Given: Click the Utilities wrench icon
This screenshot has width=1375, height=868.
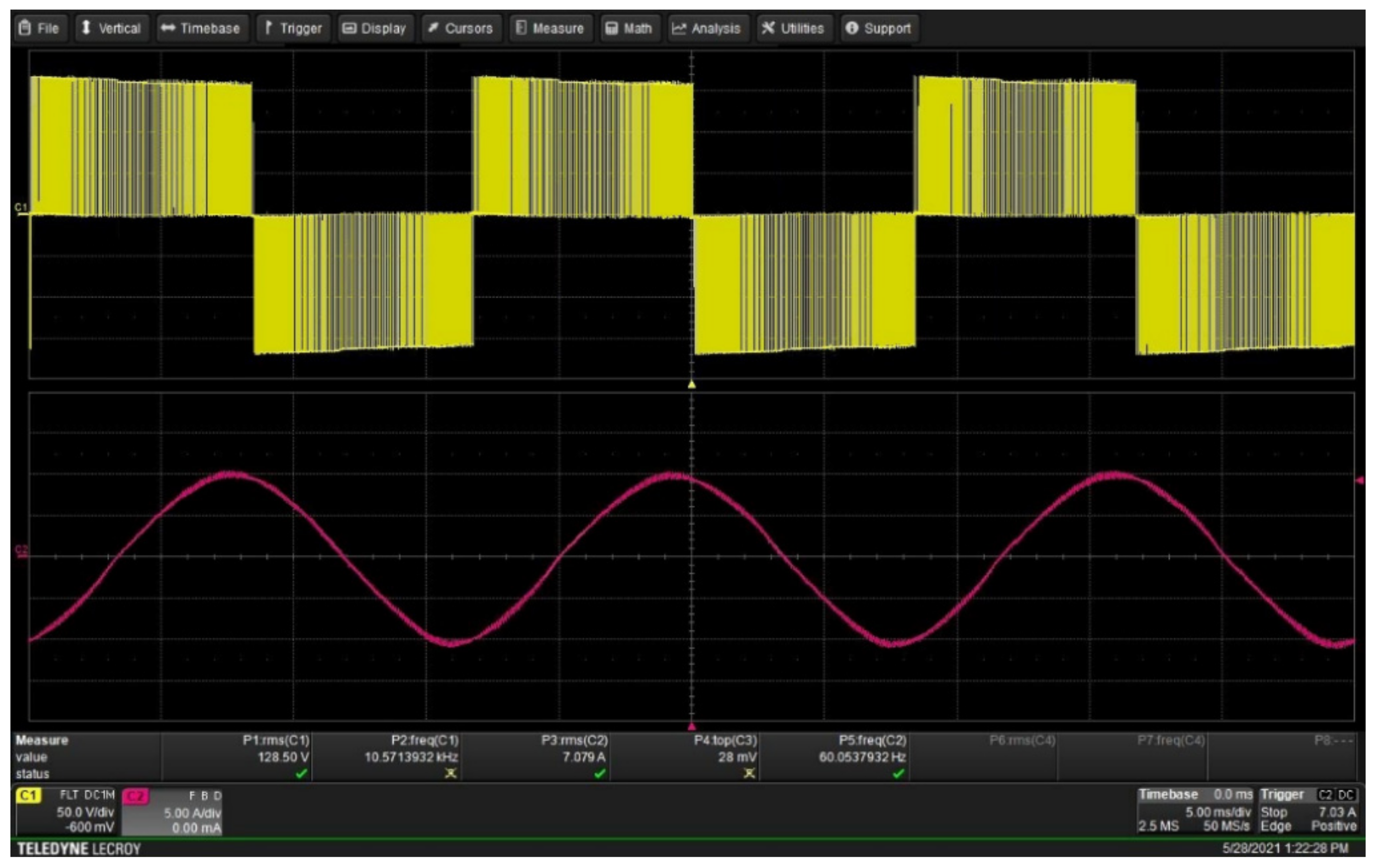Looking at the screenshot, I should coord(768,27).
